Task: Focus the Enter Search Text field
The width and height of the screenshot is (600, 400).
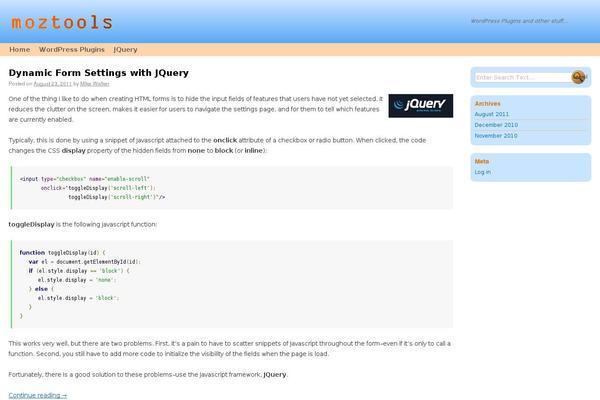Action: pyautogui.click(x=523, y=77)
